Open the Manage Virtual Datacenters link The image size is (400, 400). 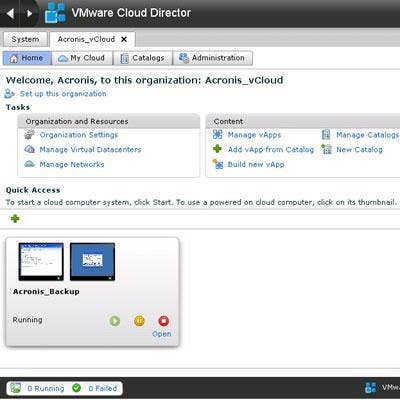point(90,149)
